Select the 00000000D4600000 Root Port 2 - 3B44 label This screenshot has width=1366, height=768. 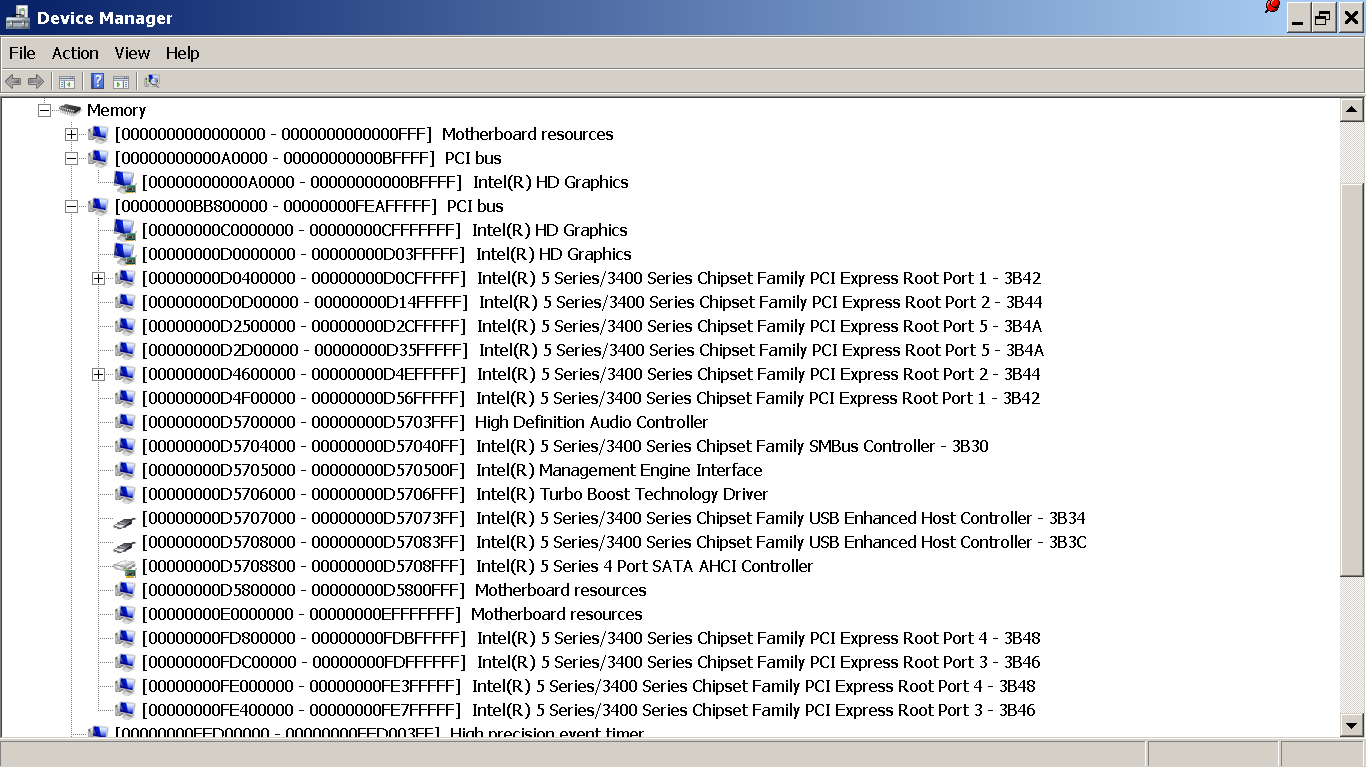591,374
